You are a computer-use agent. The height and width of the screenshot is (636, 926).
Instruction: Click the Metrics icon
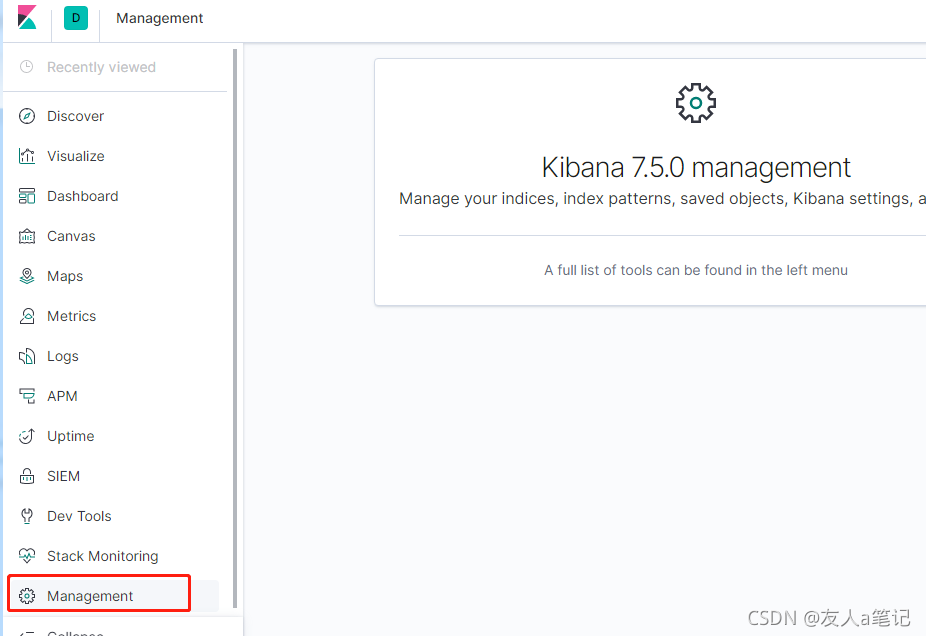27,316
